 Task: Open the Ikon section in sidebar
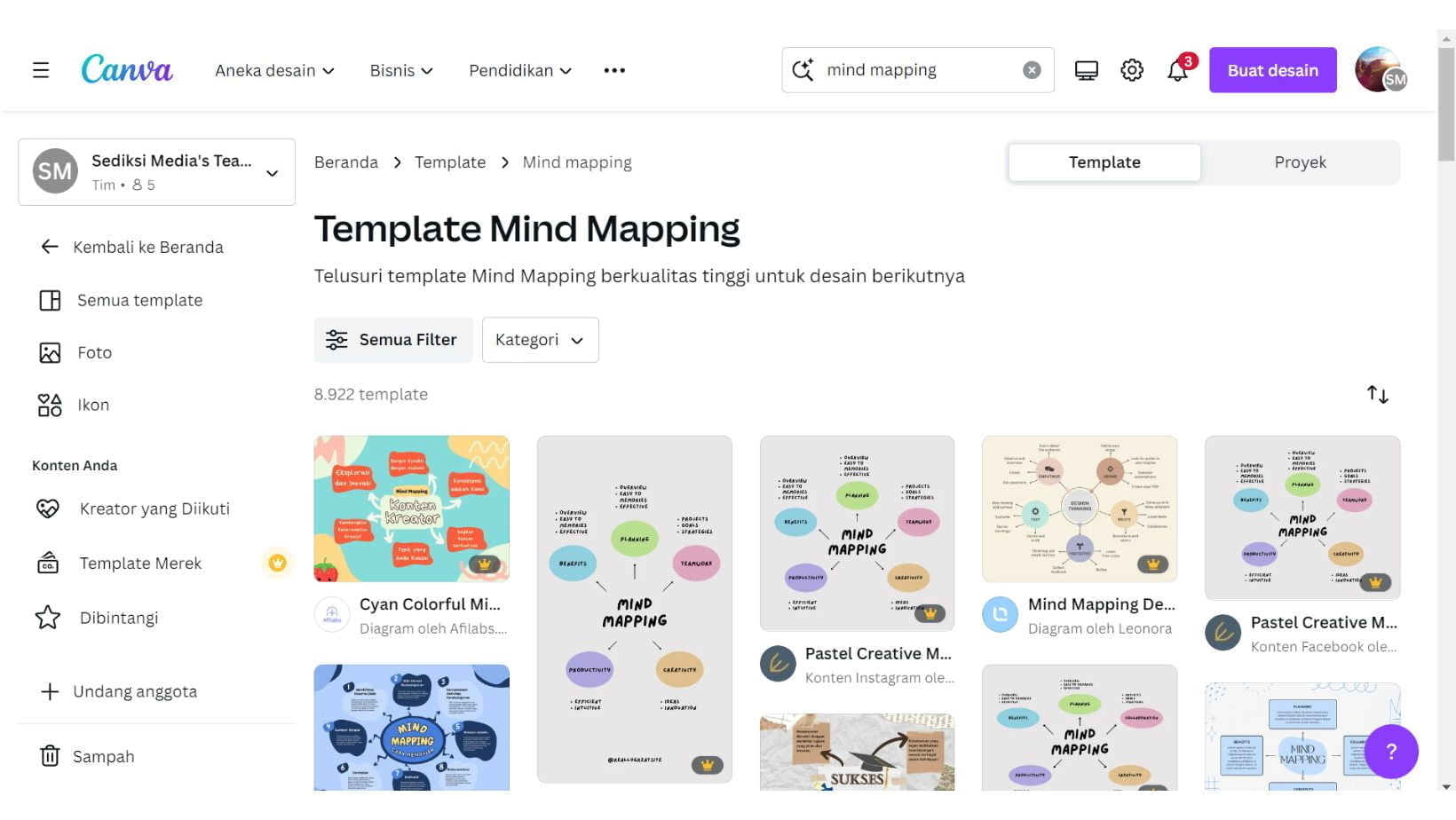tap(91, 405)
